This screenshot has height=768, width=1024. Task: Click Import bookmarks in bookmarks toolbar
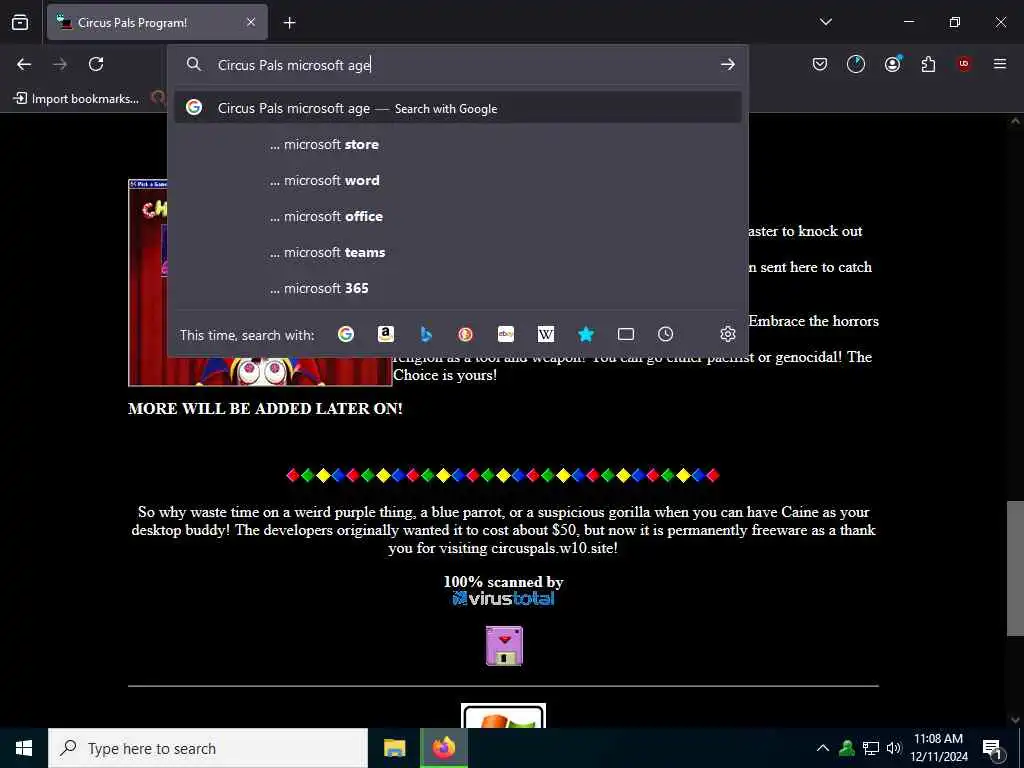point(76,99)
